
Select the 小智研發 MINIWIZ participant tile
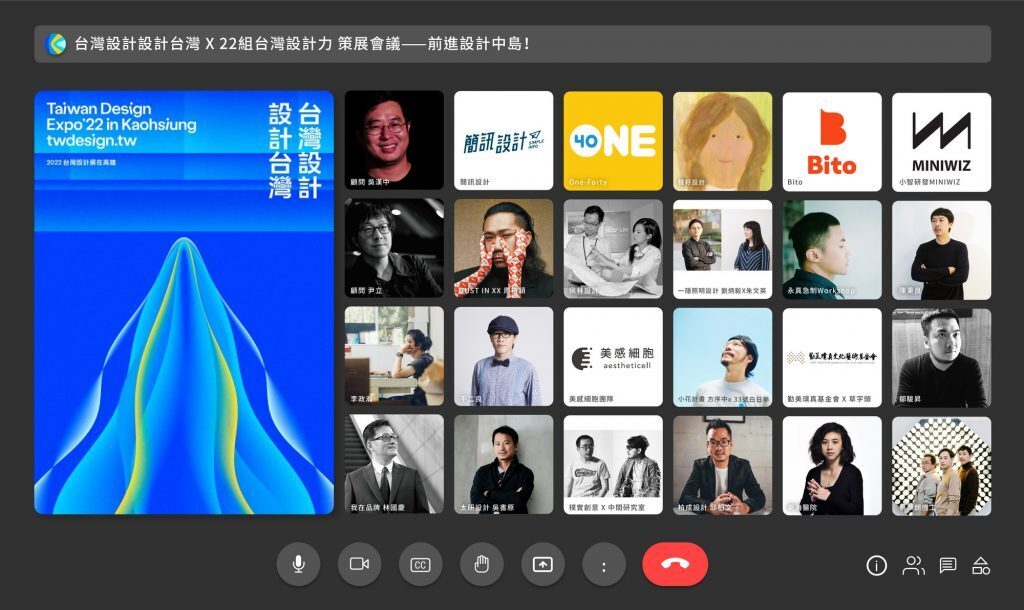[x=942, y=142]
